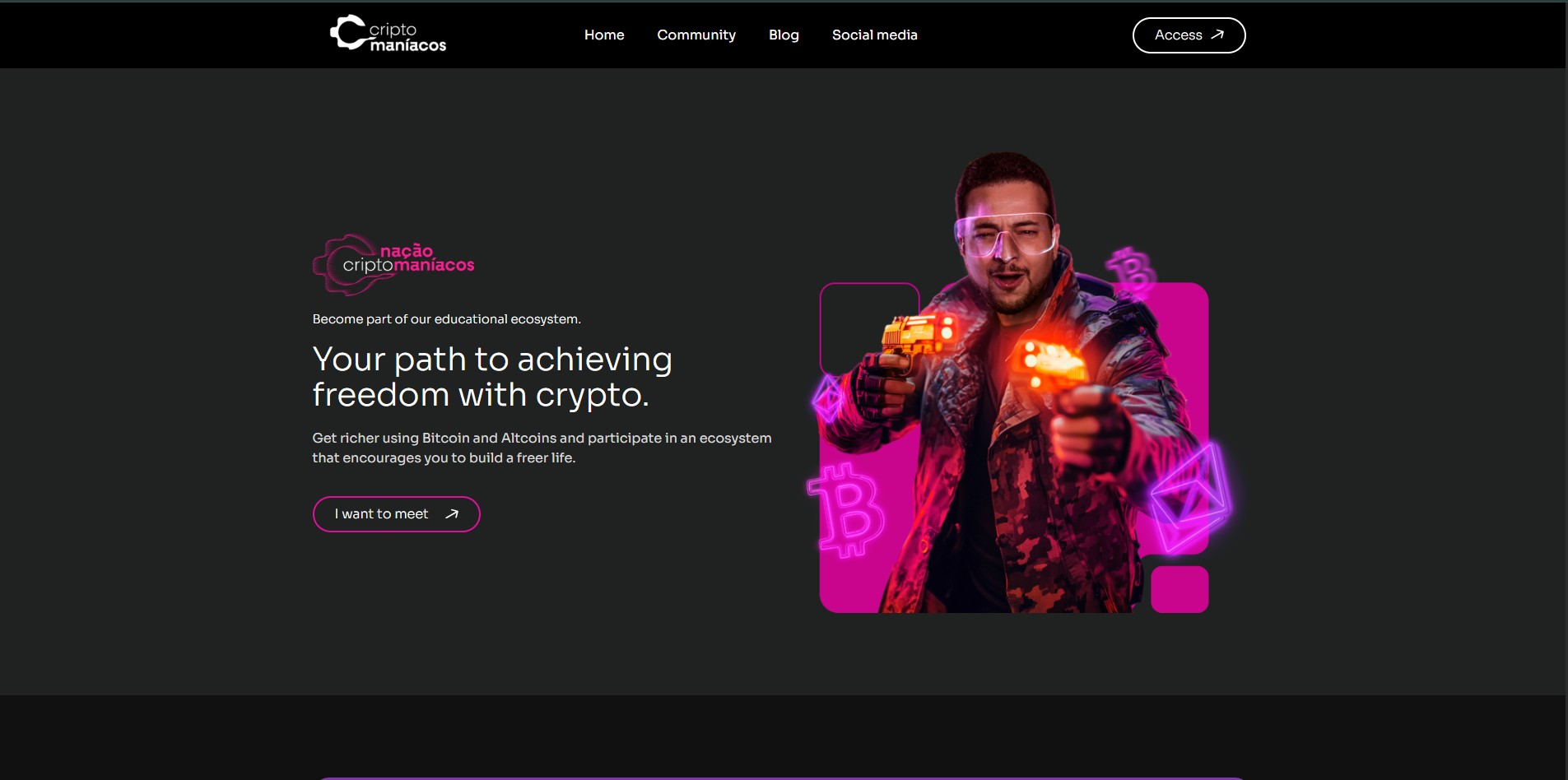Click the arrow icon in Access button

click(1217, 35)
